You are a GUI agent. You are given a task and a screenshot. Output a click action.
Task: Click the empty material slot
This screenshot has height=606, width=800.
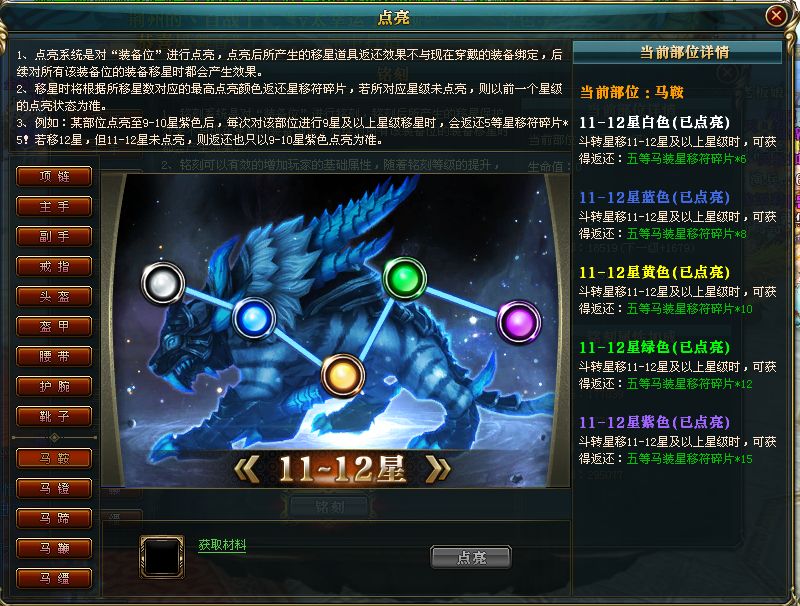pyautogui.click(x=162, y=557)
